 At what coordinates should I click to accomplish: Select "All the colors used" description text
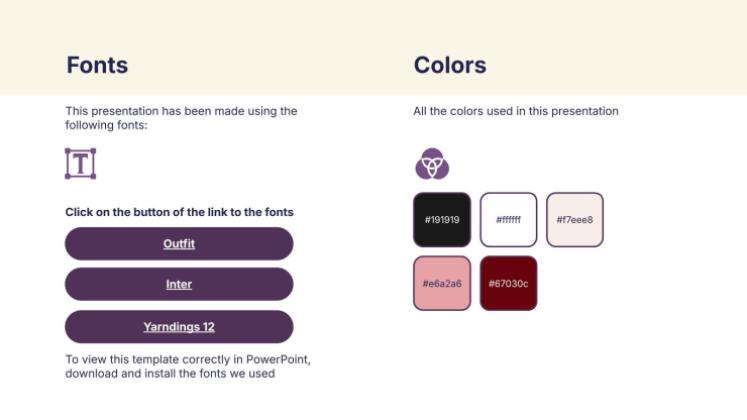[x=516, y=111]
